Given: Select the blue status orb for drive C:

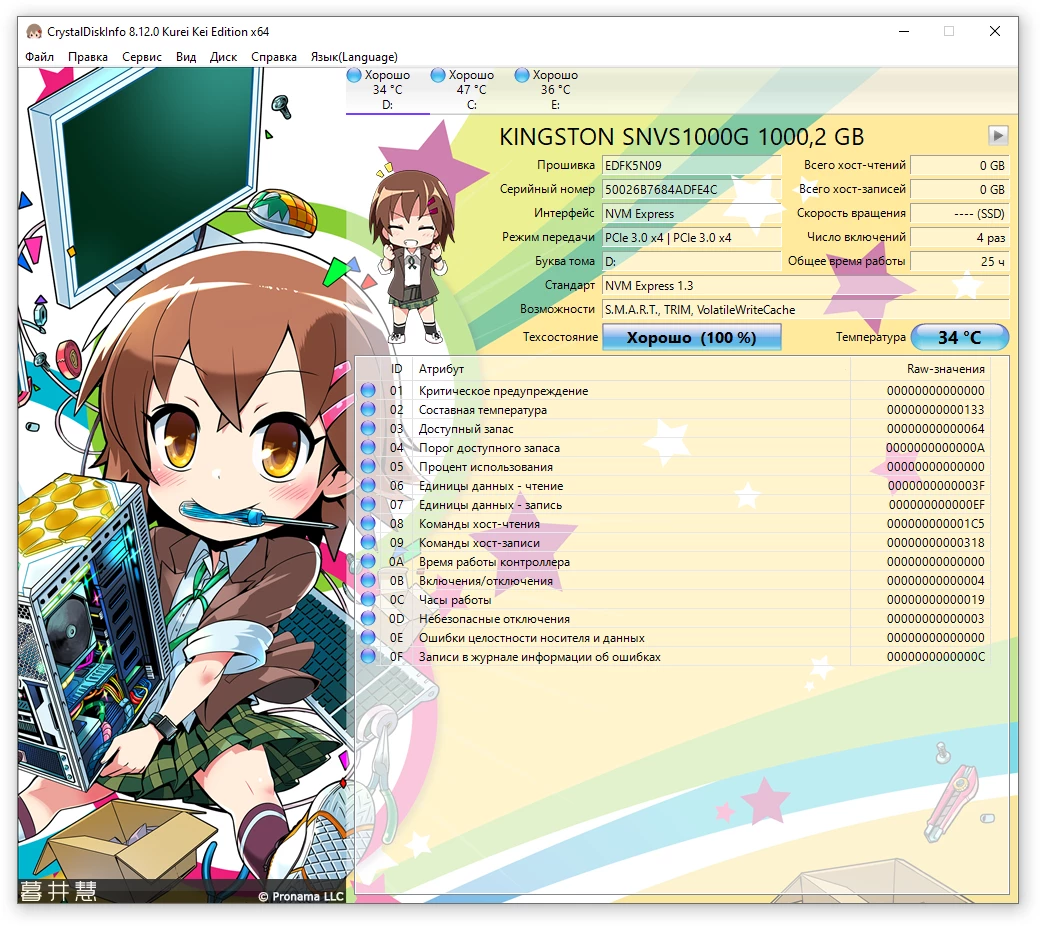Looking at the screenshot, I should (438, 75).
